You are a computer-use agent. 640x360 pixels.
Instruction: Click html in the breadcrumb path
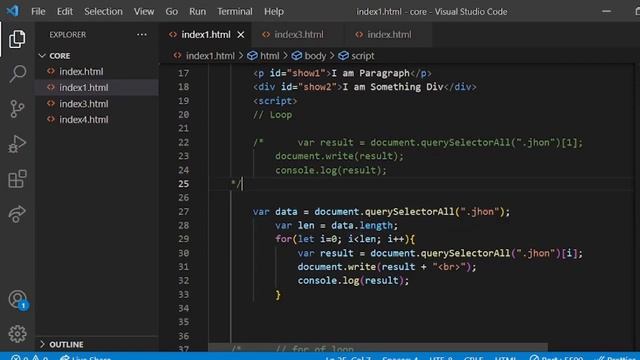coord(270,56)
